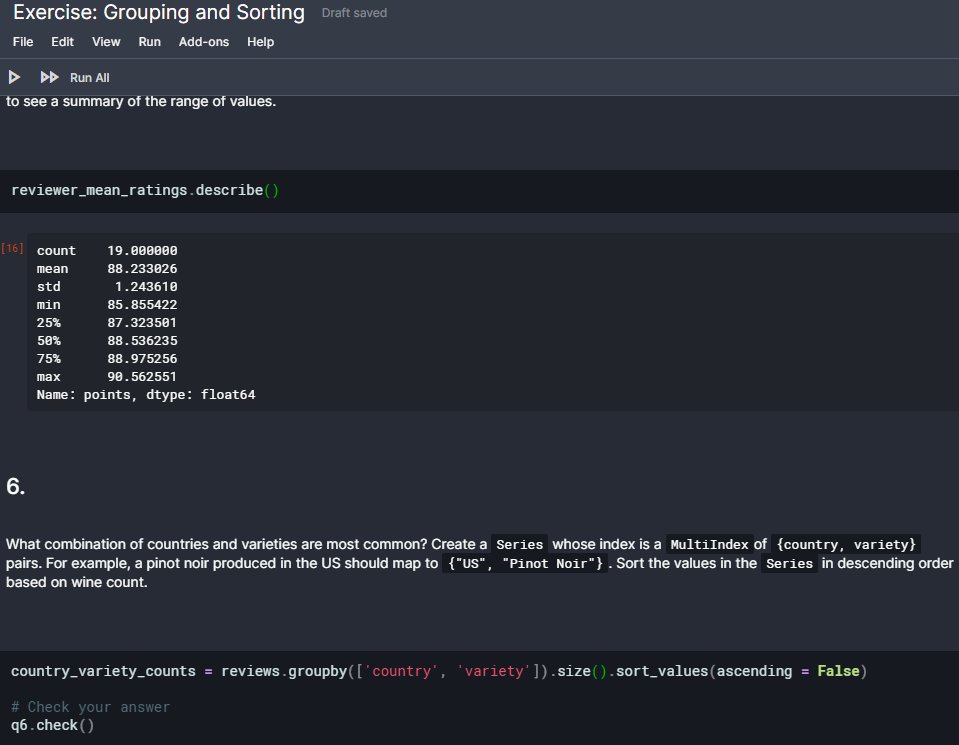
Task: Click the 50% 88.536235 output row
Action: [107, 341]
